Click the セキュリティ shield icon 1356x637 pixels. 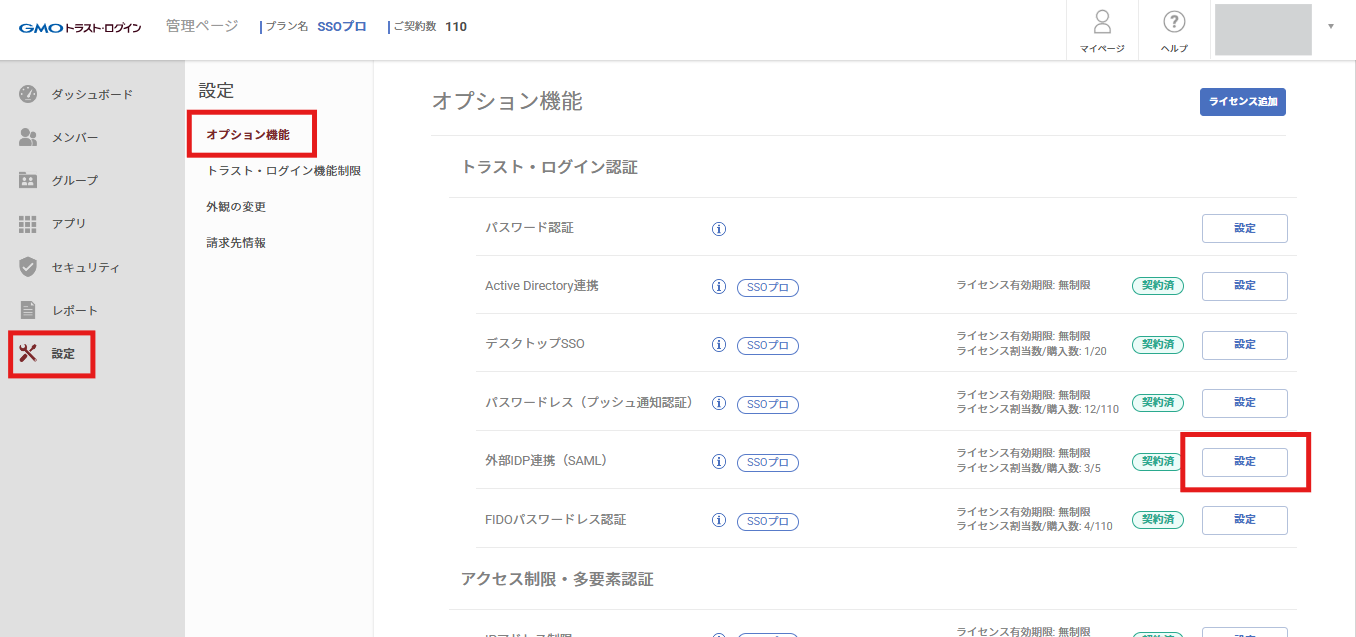pyautogui.click(x=28, y=267)
